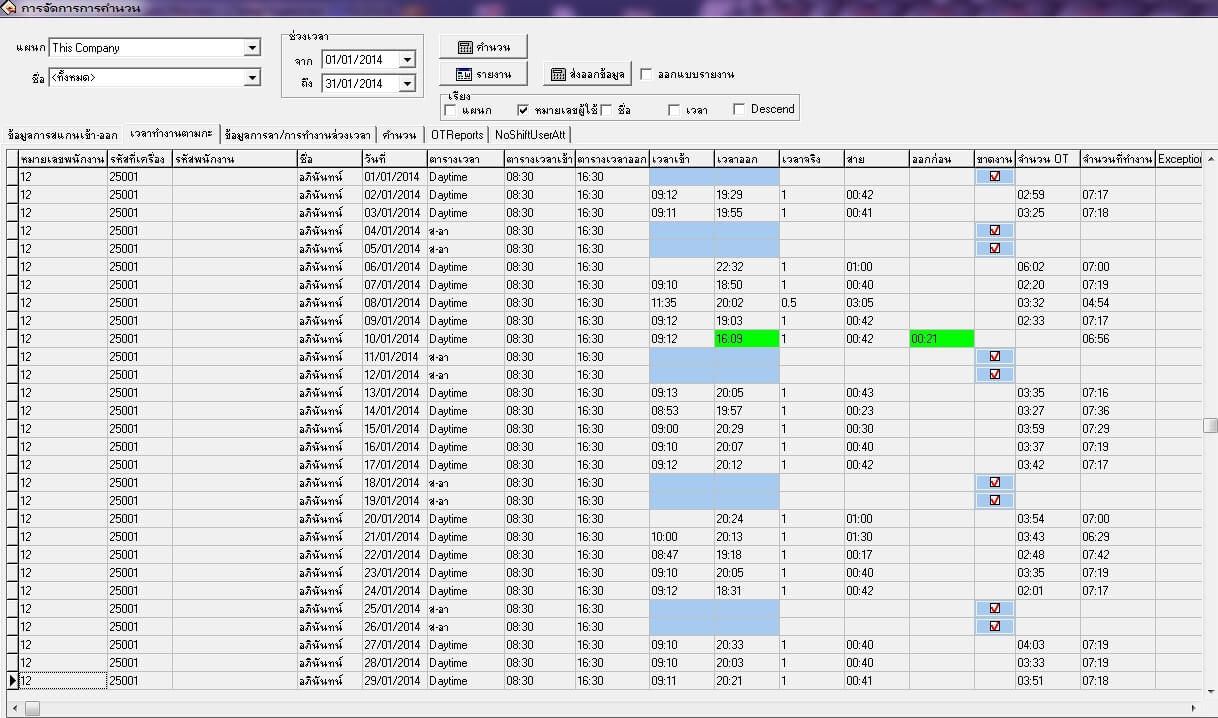Click the vertical scrollbar thumb
The width and height of the screenshot is (1218, 718).
tap(1210, 425)
